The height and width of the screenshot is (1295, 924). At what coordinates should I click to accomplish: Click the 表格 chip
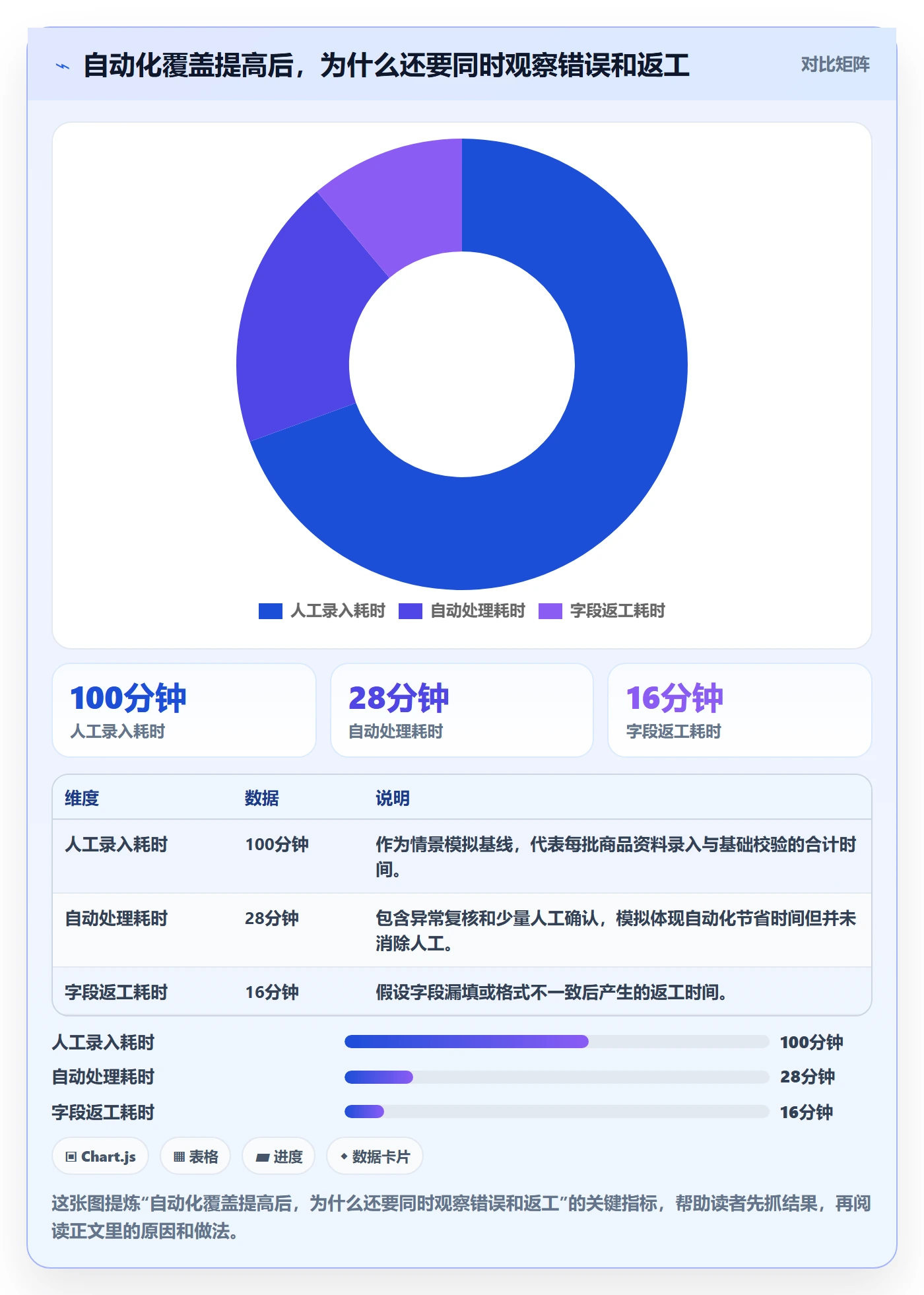click(195, 1156)
